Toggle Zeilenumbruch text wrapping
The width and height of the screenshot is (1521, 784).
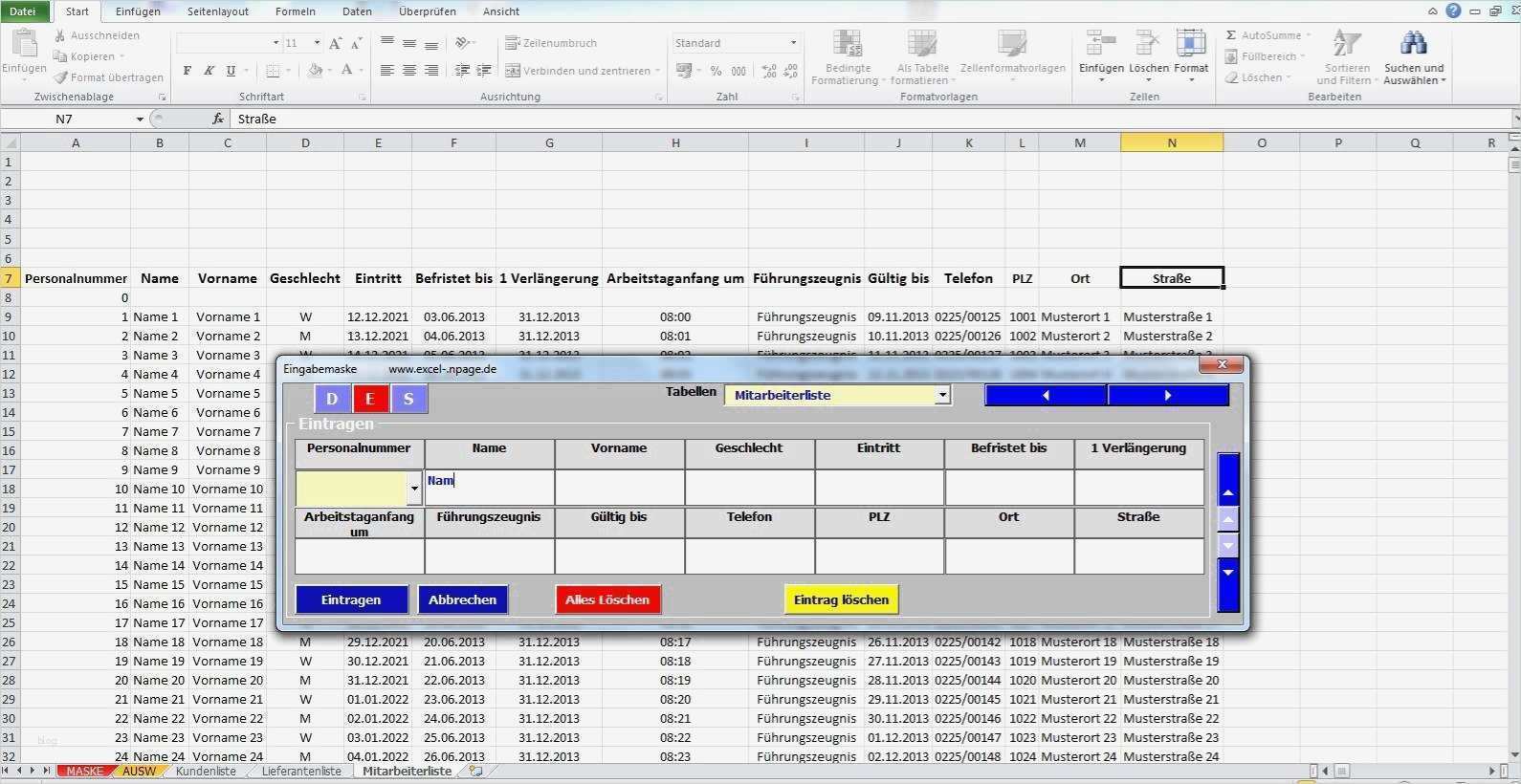pos(551,43)
